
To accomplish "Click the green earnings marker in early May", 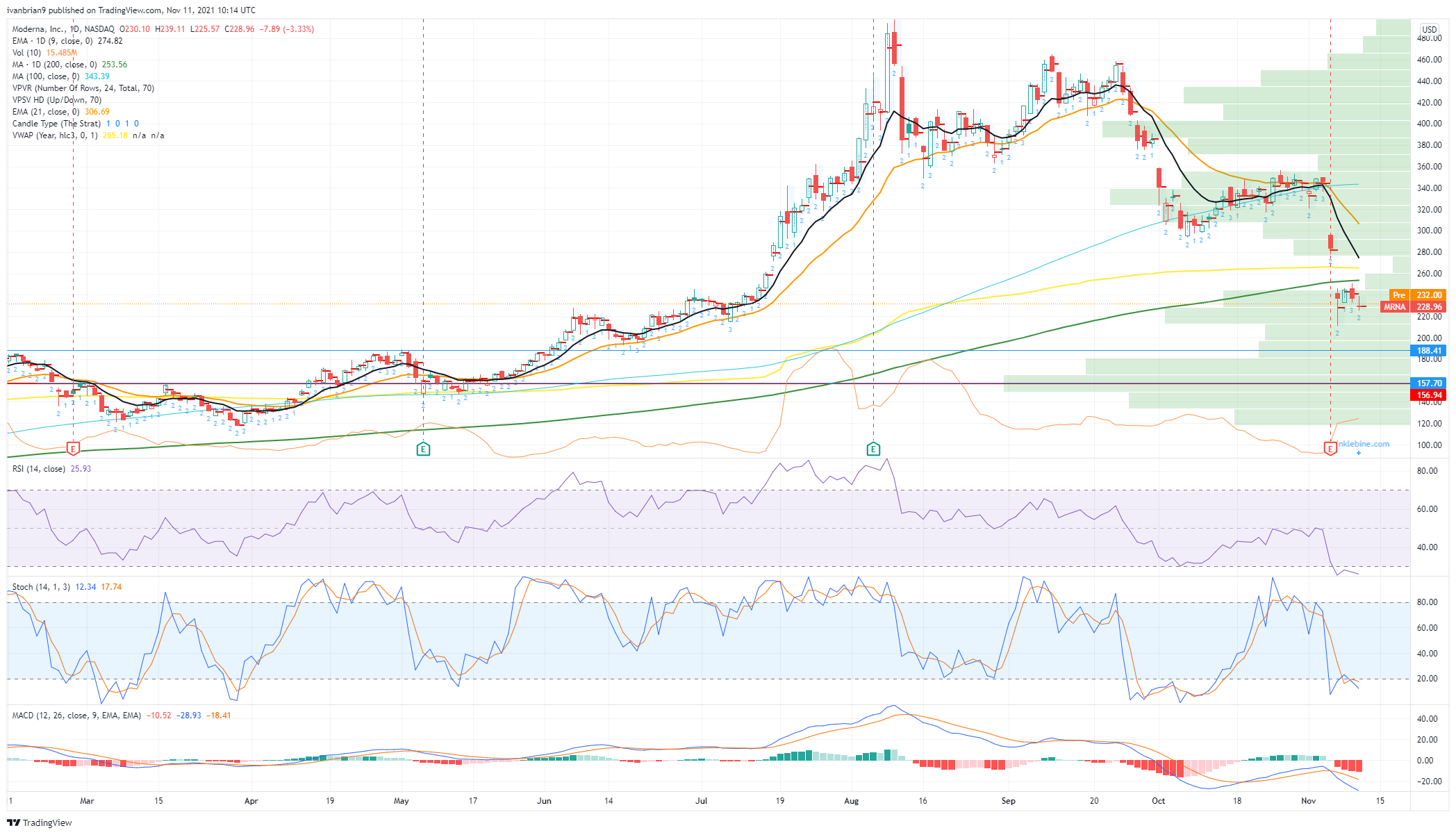I will point(423,449).
